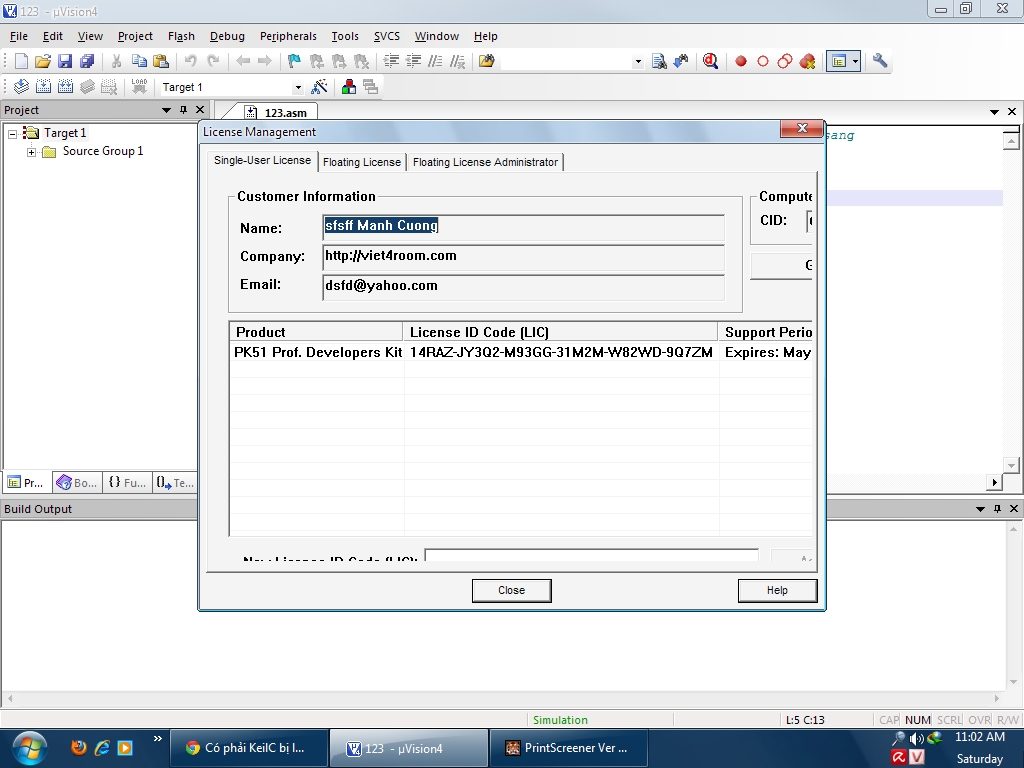Screen dimensions: 1024x768
Task: Open the Debug menu
Action: (x=227, y=36)
